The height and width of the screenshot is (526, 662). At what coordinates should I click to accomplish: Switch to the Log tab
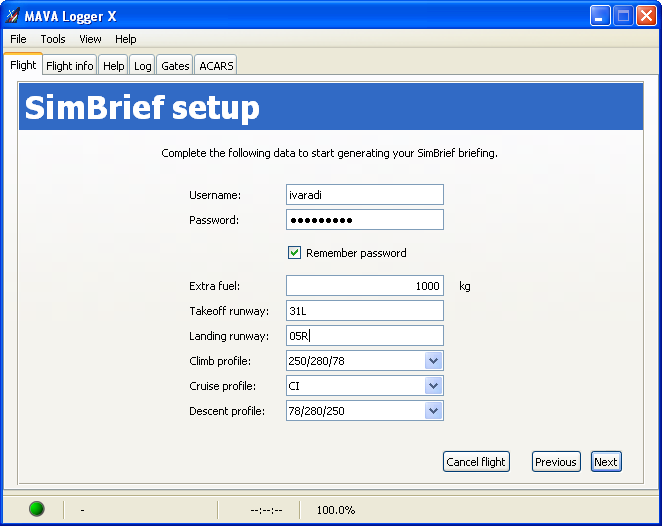(x=142, y=65)
